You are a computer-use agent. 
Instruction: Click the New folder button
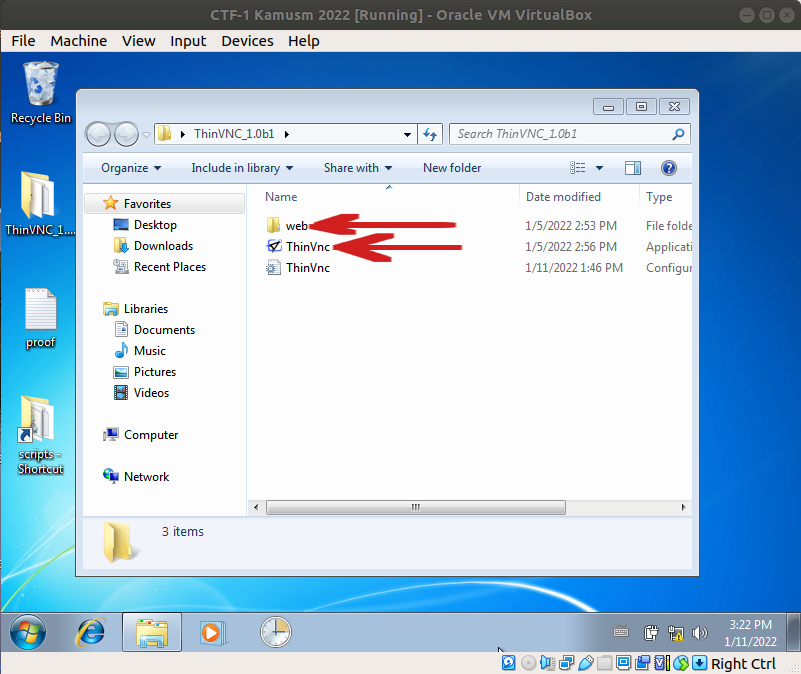[x=452, y=168]
